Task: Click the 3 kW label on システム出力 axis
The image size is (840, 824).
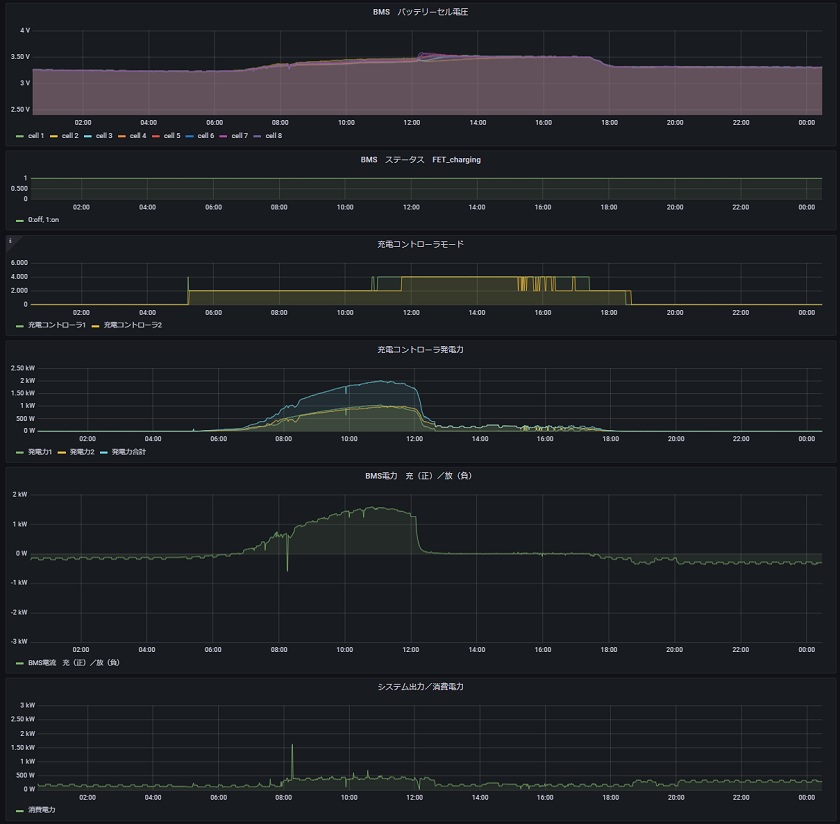Action: [27, 706]
